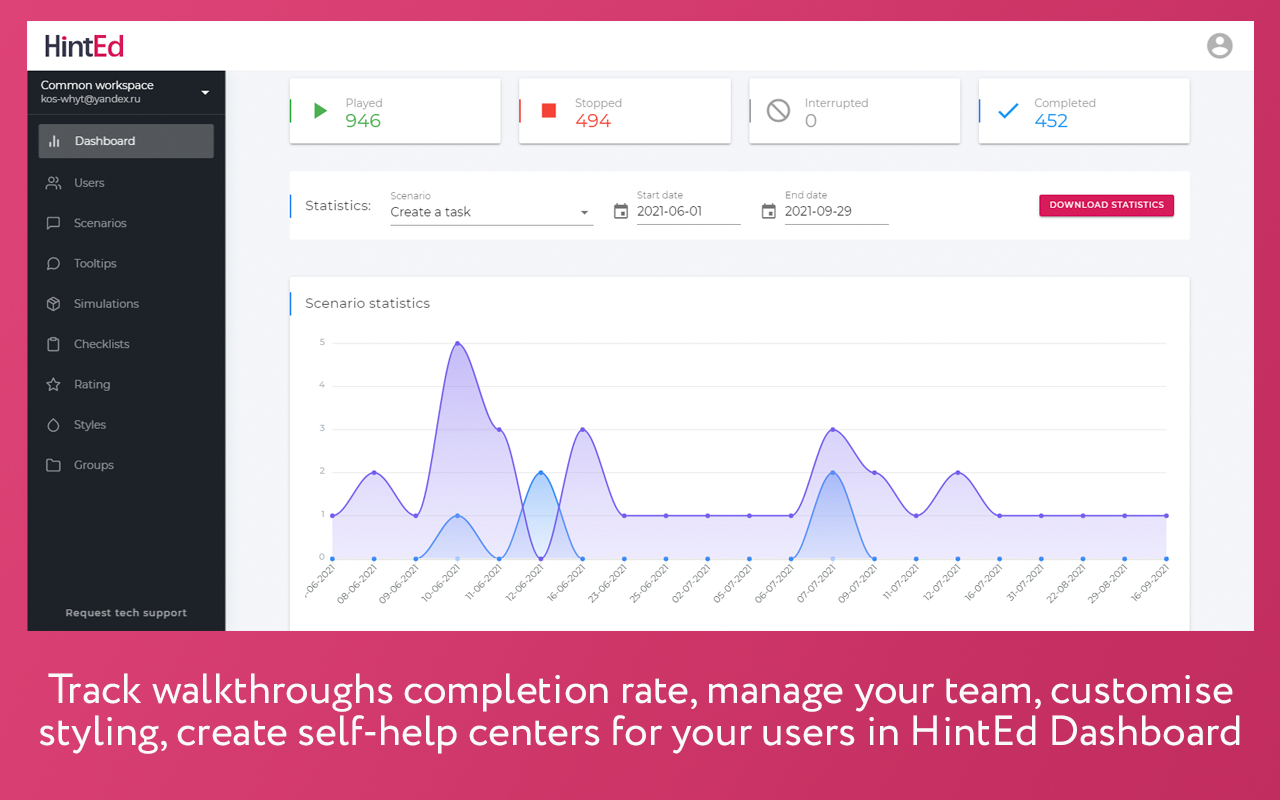Click the Users people icon
1280x800 pixels.
[54, 183]
